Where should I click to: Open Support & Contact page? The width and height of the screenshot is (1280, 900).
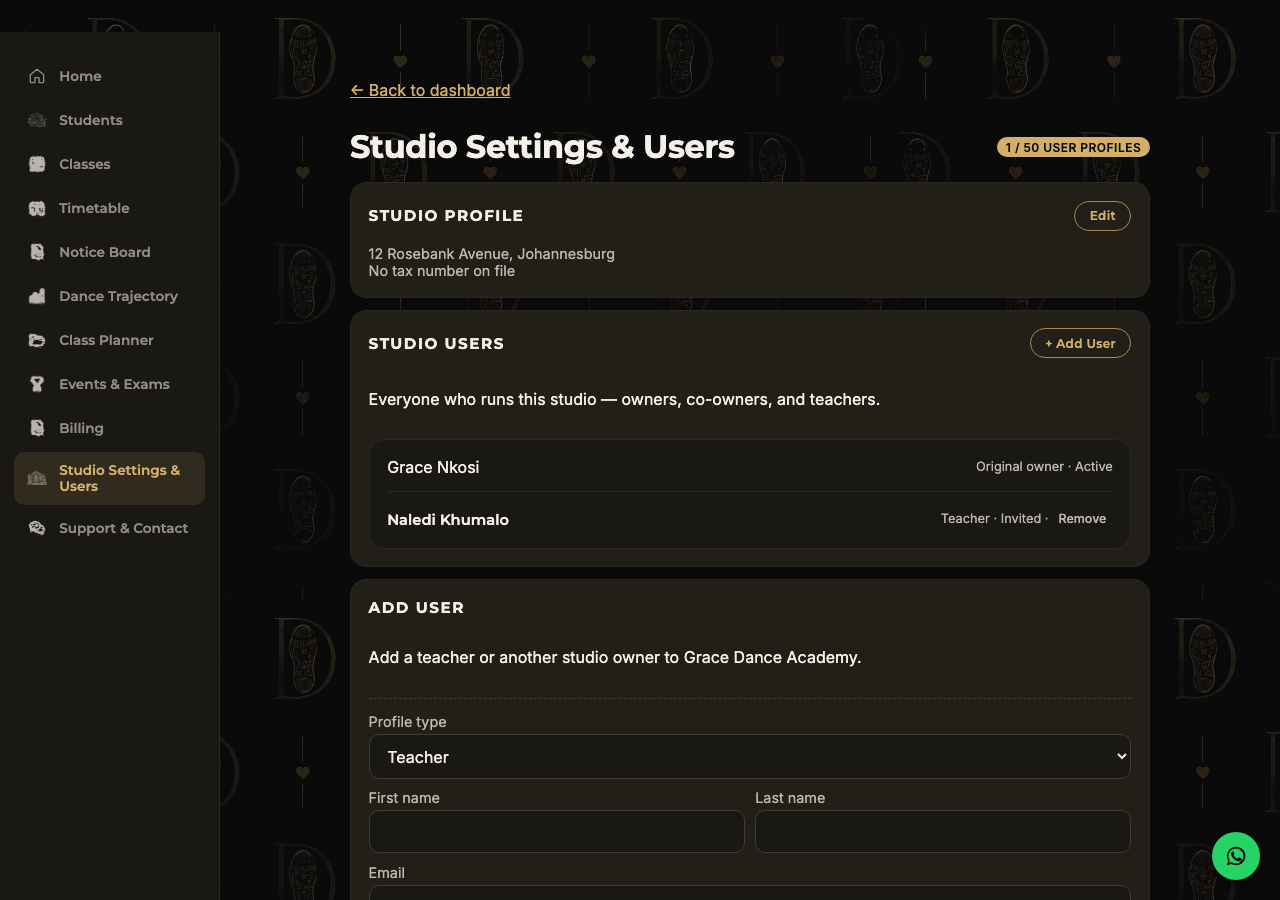click(110, 528)
